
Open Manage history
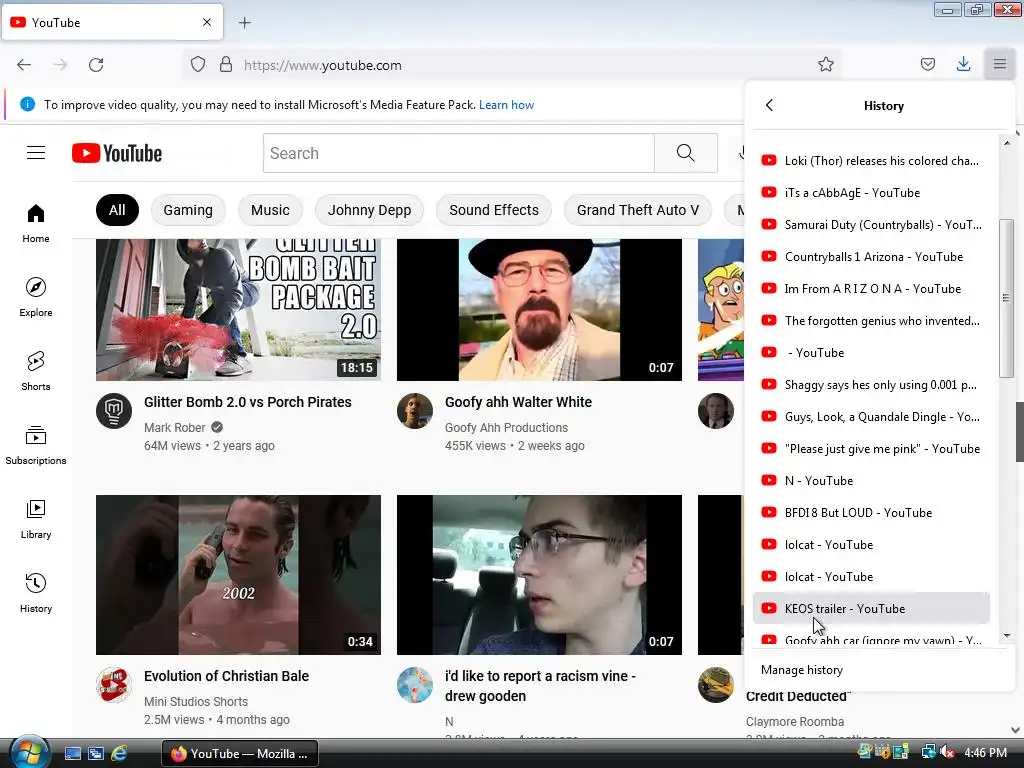pyautogui.click(x=801, y=669)
